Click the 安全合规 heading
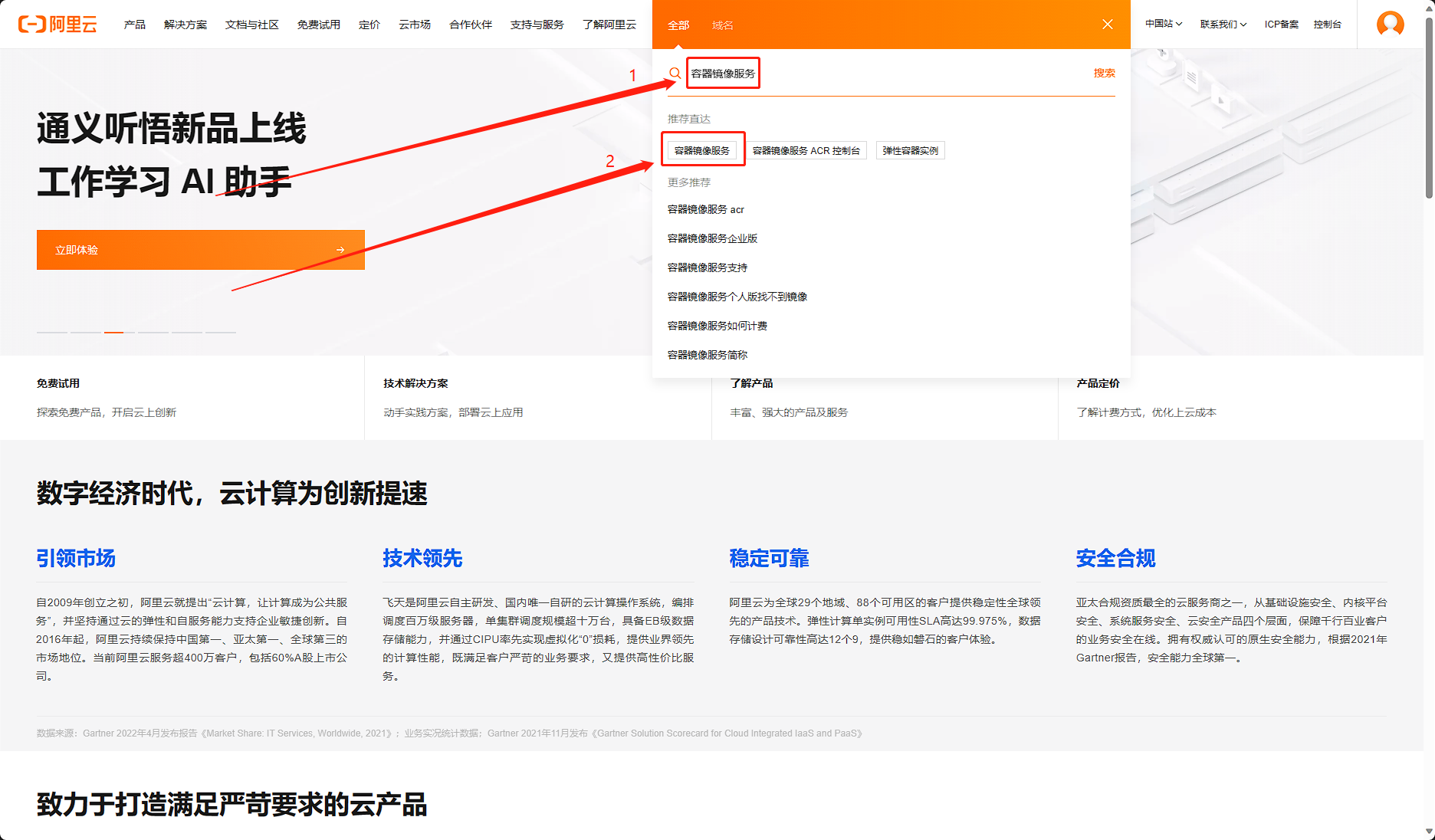 tap(1116, 558)
